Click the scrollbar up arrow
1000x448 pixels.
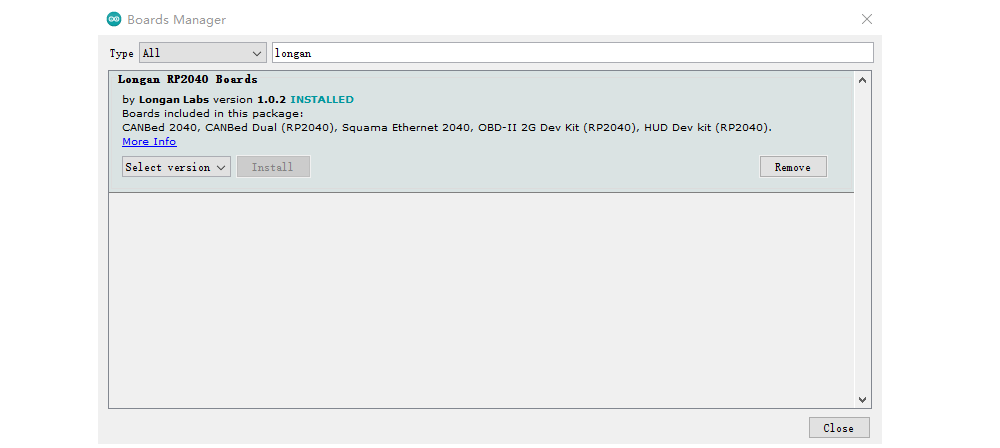pyautogui.click(x=862, y=80)
